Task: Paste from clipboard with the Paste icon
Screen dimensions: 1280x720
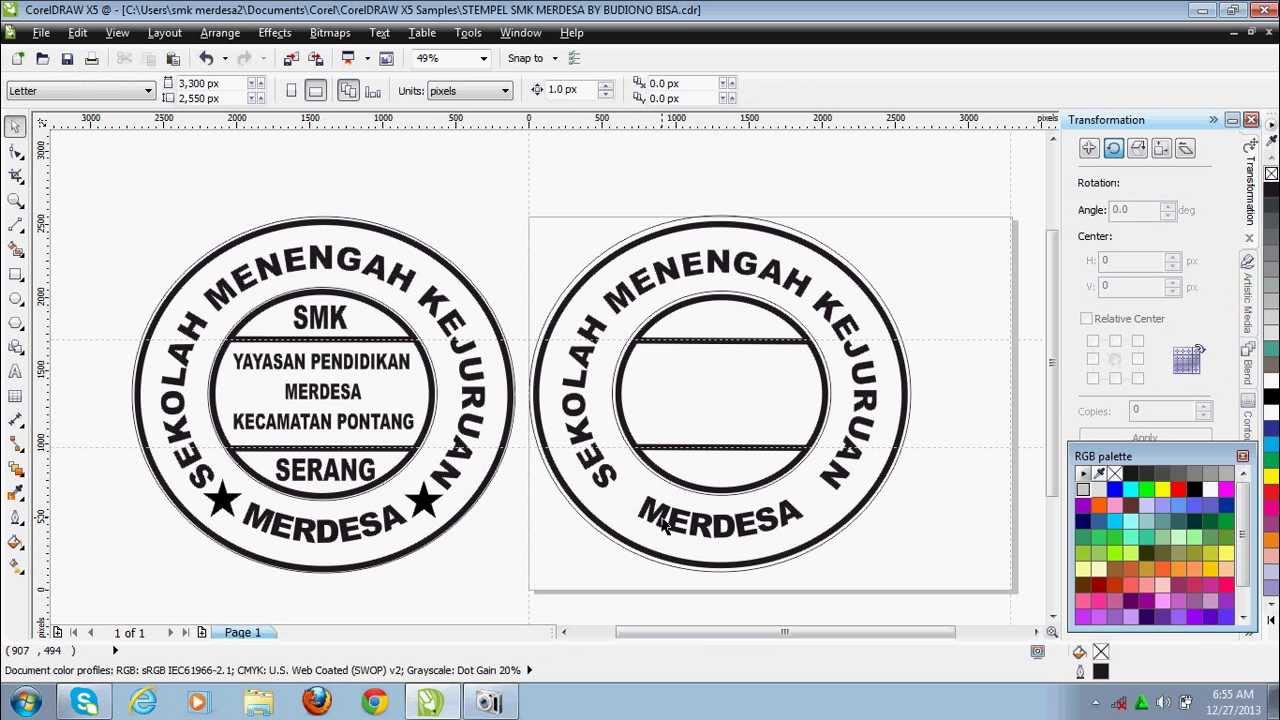Action: click(x=172, y=58)
